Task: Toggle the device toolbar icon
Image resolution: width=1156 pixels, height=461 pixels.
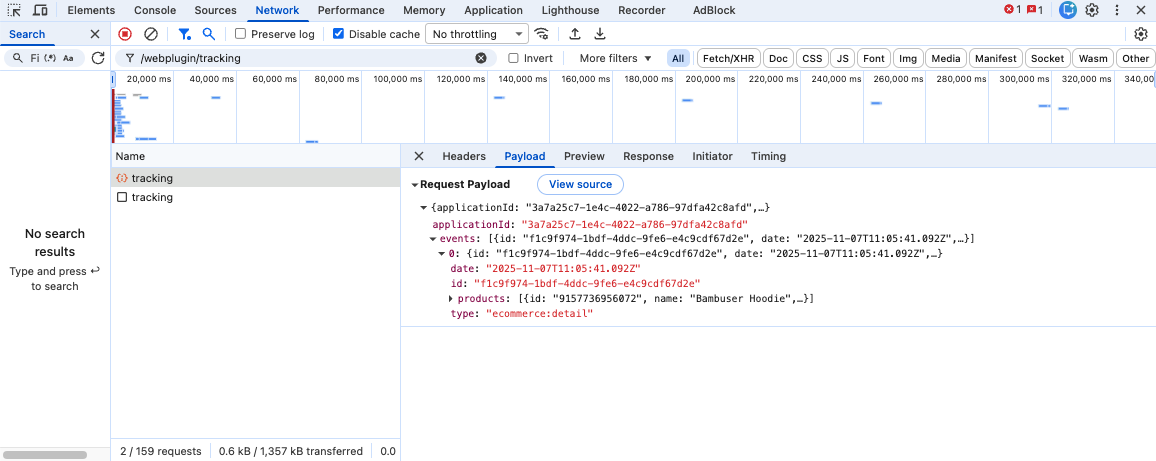Action: click(x=40, y=10)
